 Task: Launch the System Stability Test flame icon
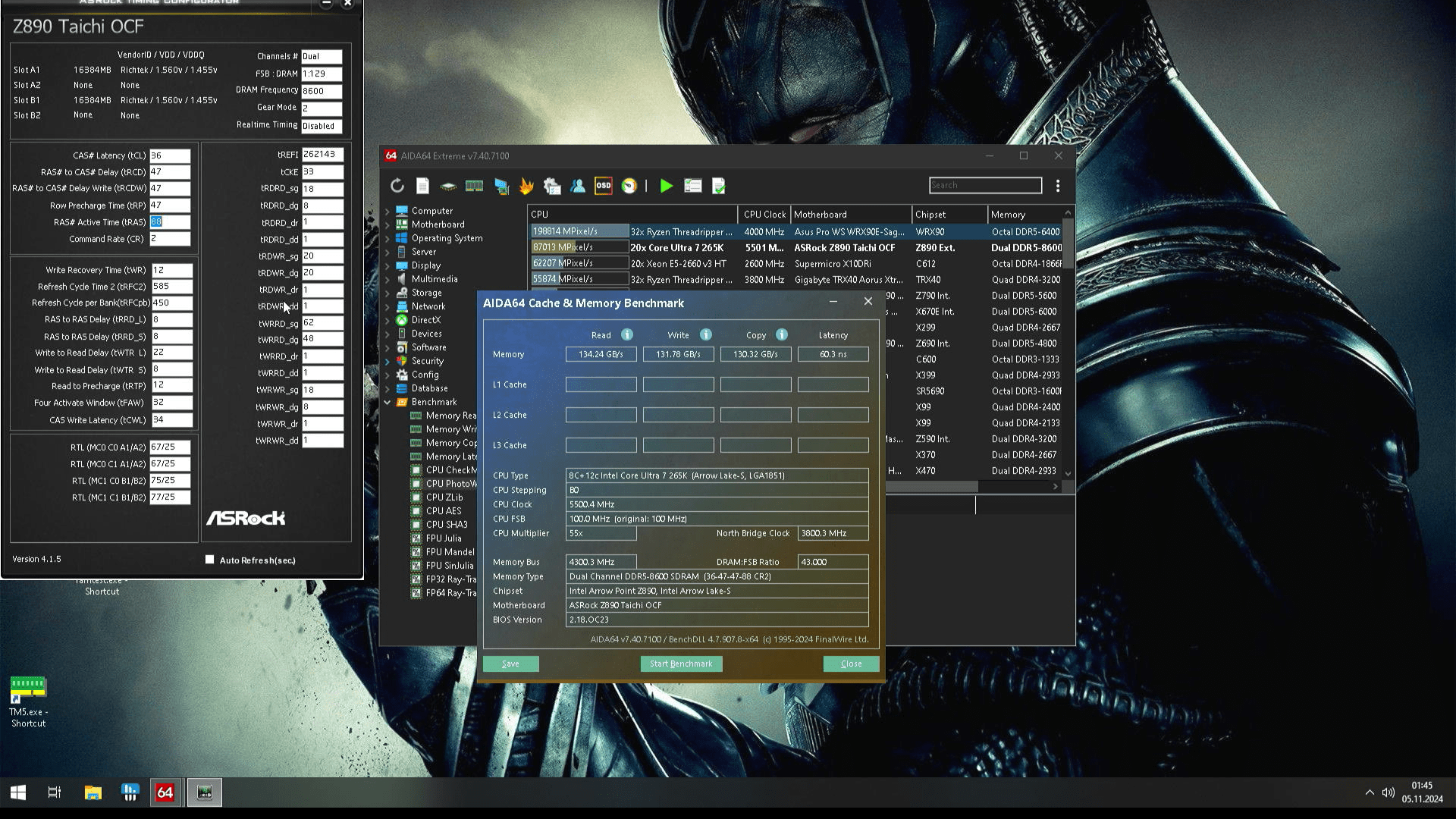pos(526,186)
